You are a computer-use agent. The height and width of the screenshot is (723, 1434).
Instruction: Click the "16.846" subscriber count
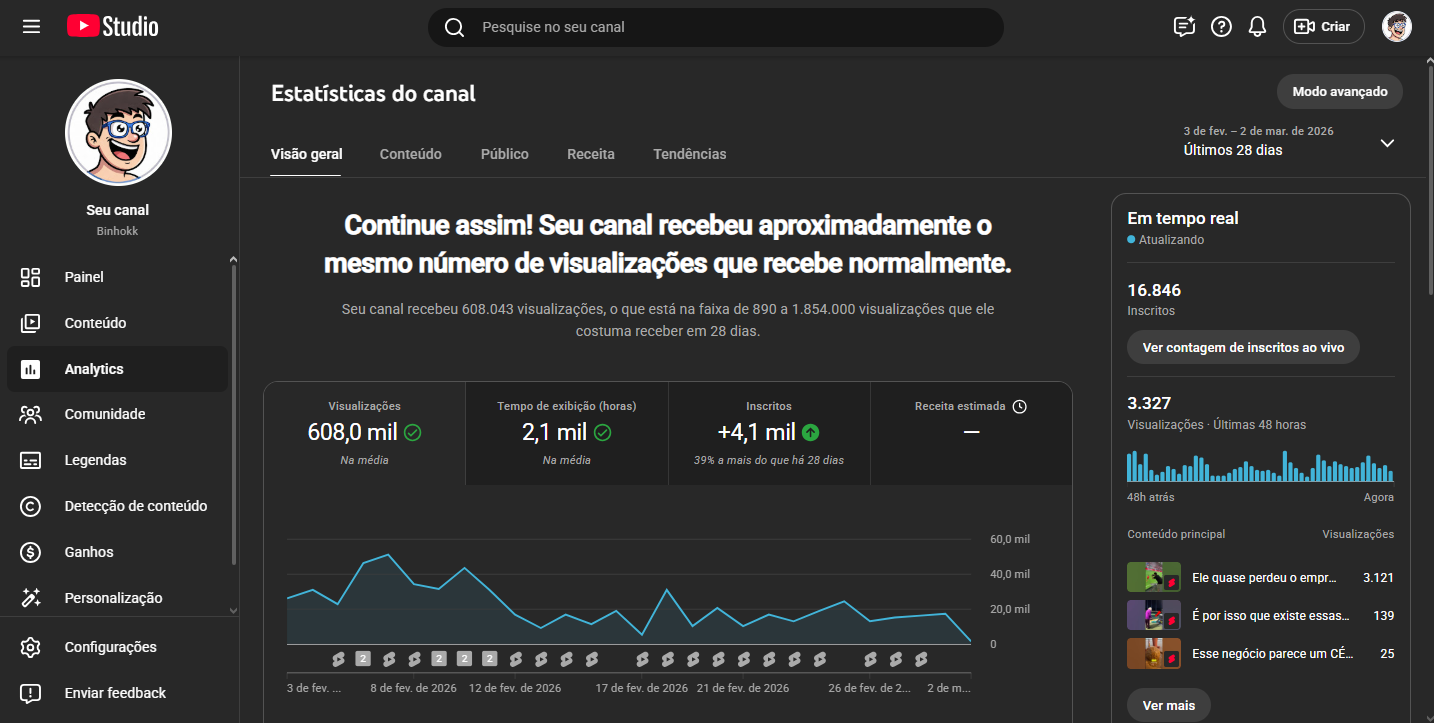tap(1154, 290)
